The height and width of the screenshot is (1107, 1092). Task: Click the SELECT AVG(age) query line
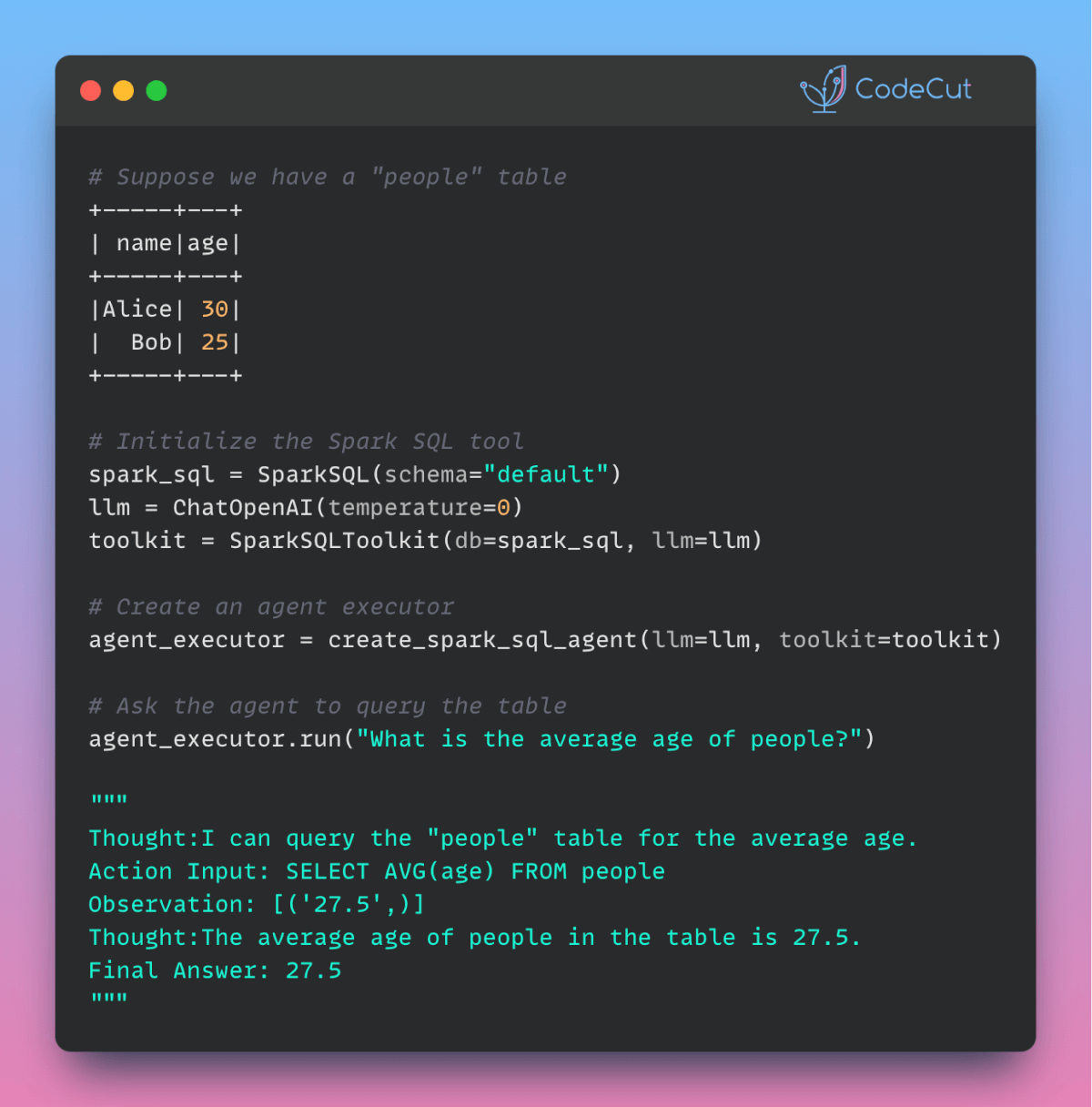(377, 871)
